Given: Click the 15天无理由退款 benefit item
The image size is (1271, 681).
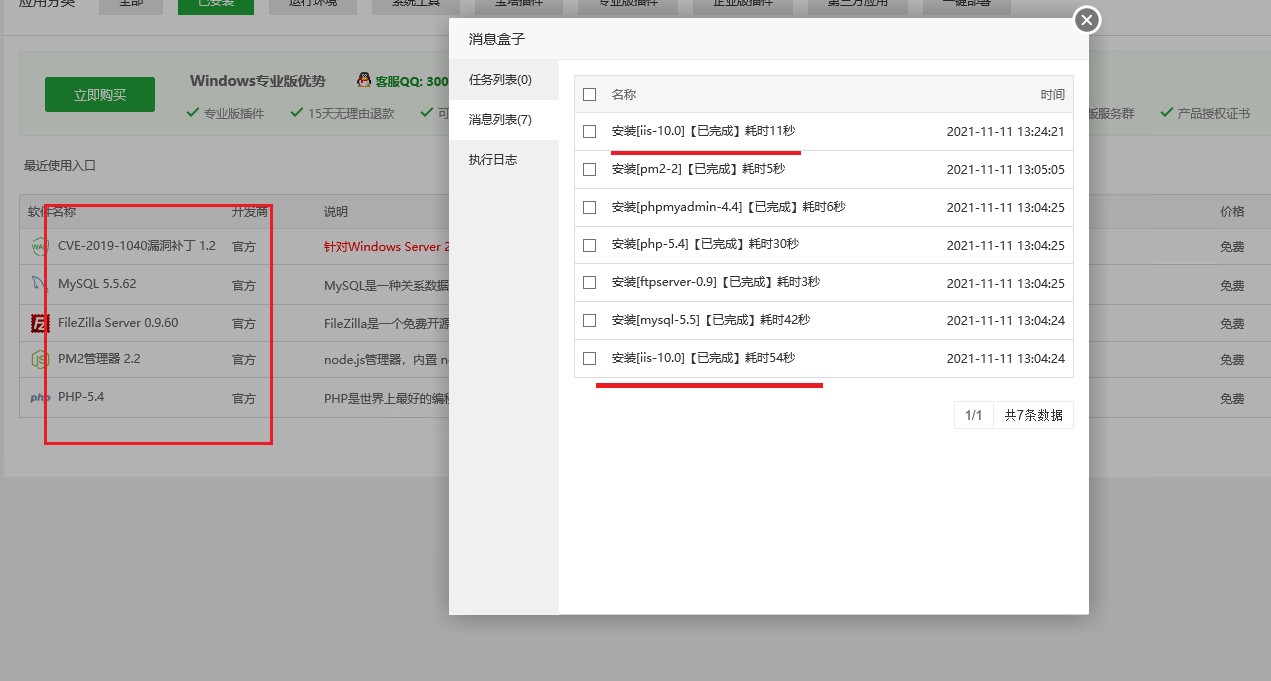Looking at the screenshot, I should pyautogui.click(x=343, y=113).
